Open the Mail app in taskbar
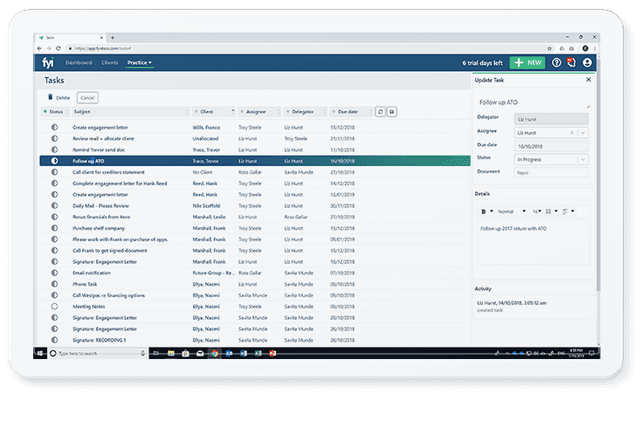The width and height of the screenshot is (640, 430). click(x=200, y=353)
